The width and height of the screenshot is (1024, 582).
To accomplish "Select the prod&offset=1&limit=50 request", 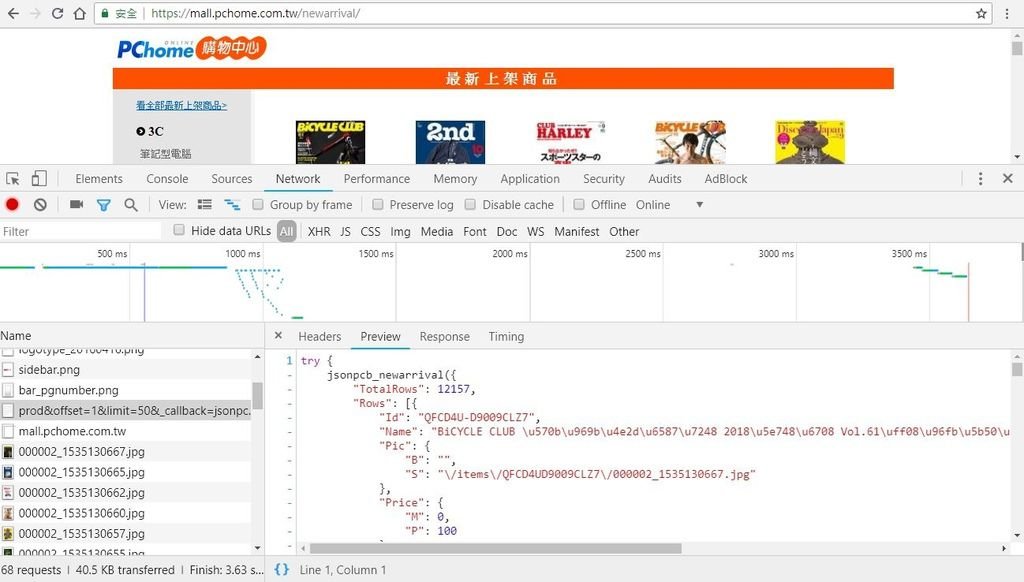I will pos(125,411).
